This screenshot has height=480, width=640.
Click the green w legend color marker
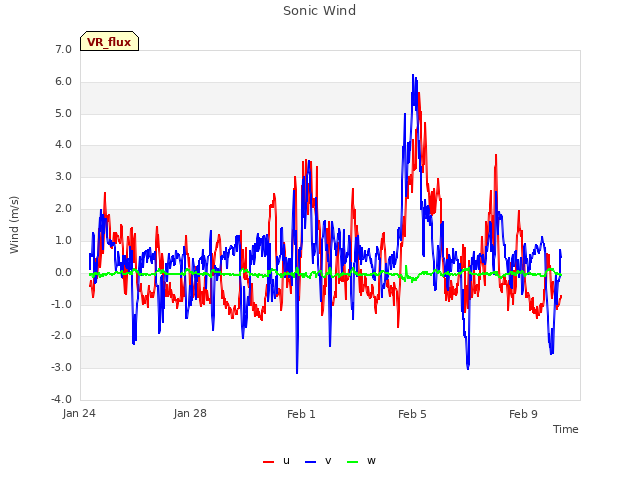352,462
